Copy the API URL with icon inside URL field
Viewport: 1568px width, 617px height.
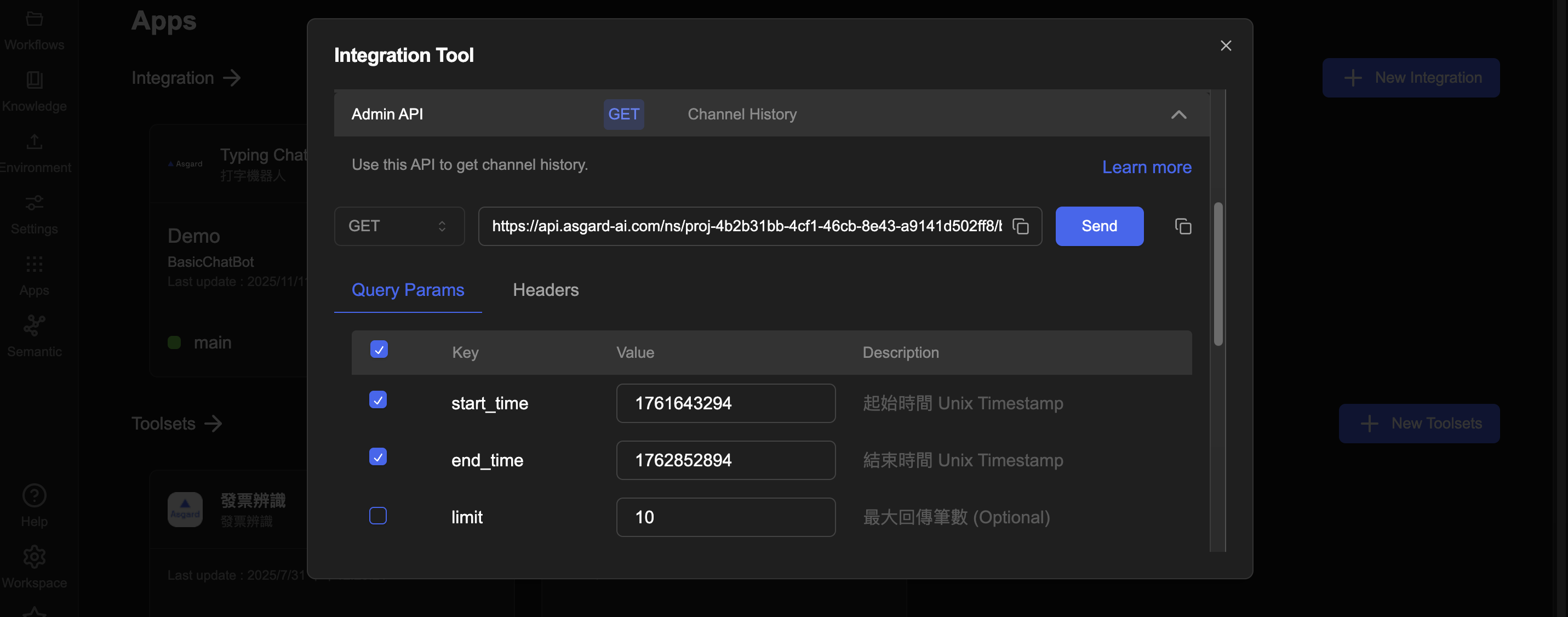tap(1020, 226)
